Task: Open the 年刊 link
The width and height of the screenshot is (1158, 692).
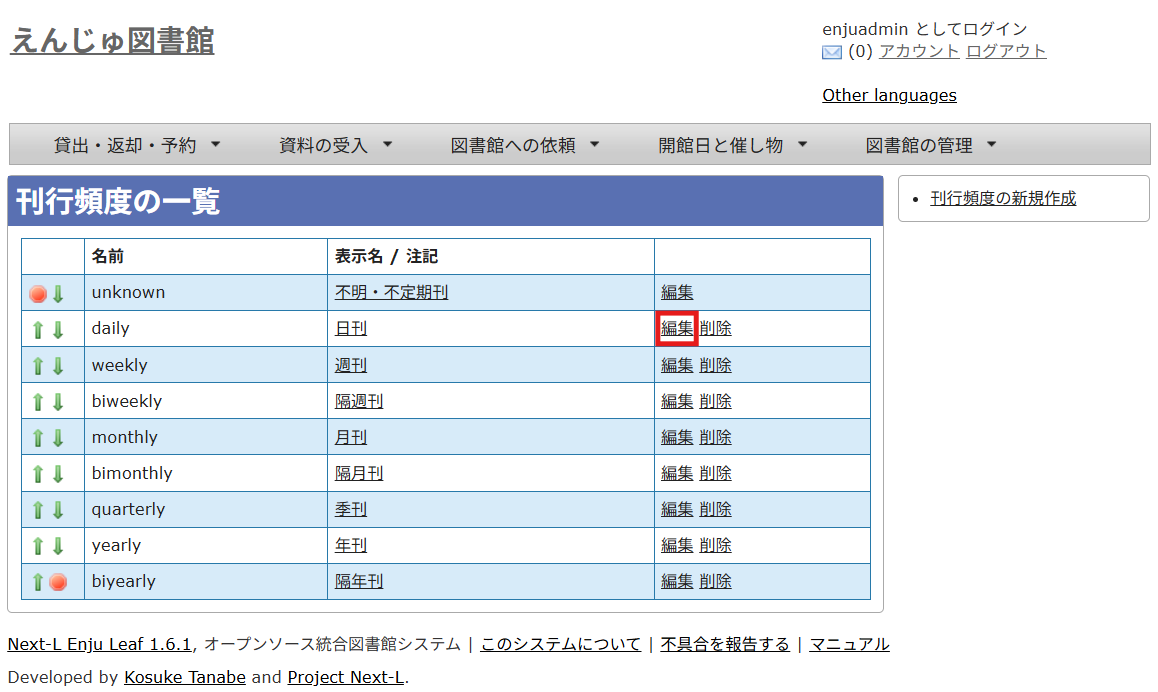Action: coord(351,545)
